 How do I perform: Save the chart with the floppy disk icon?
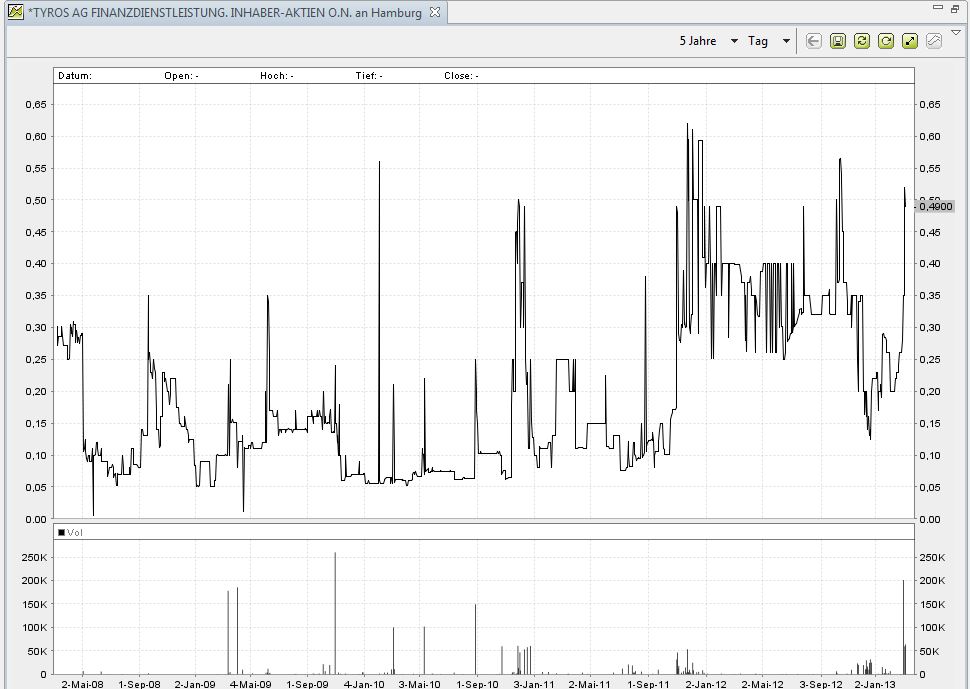click(838, 41)
